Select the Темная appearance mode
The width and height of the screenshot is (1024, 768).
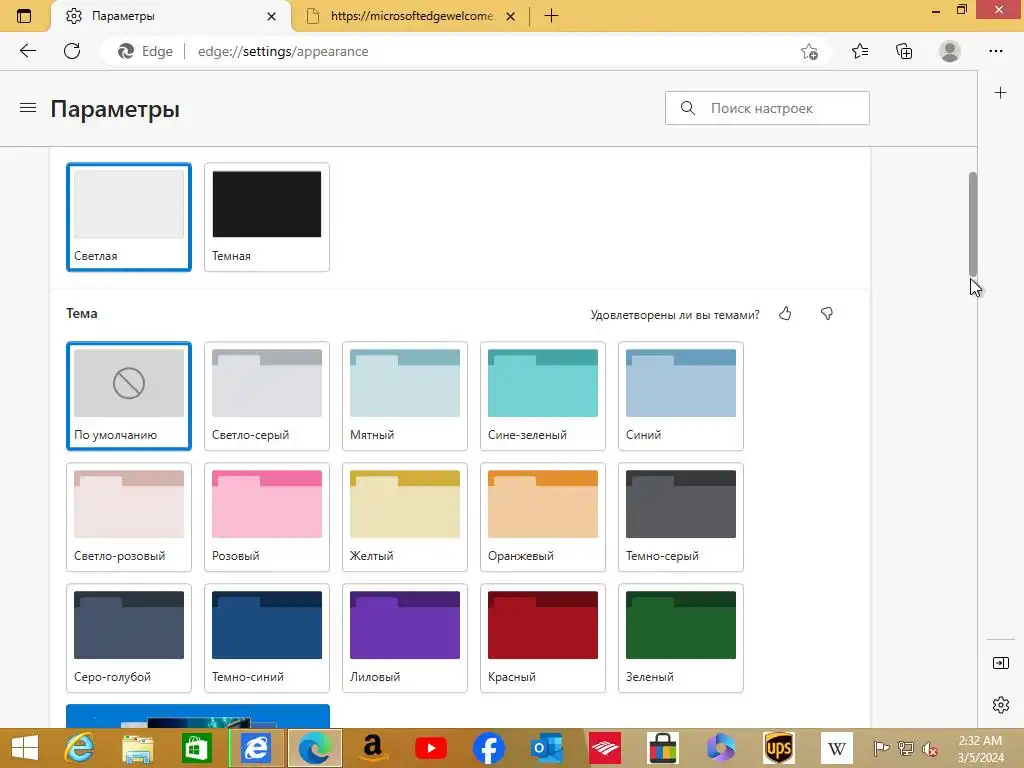coord(266,217)
